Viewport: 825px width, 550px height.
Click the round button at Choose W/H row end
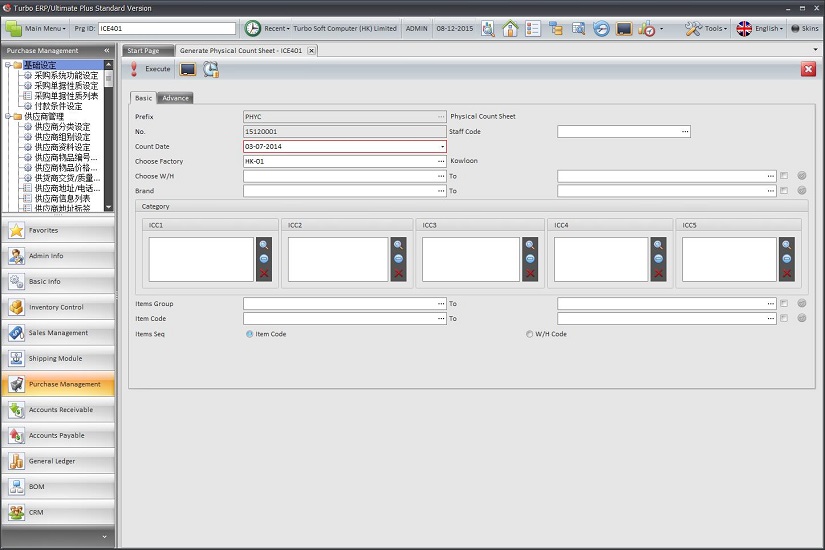(x=802, y=176)
